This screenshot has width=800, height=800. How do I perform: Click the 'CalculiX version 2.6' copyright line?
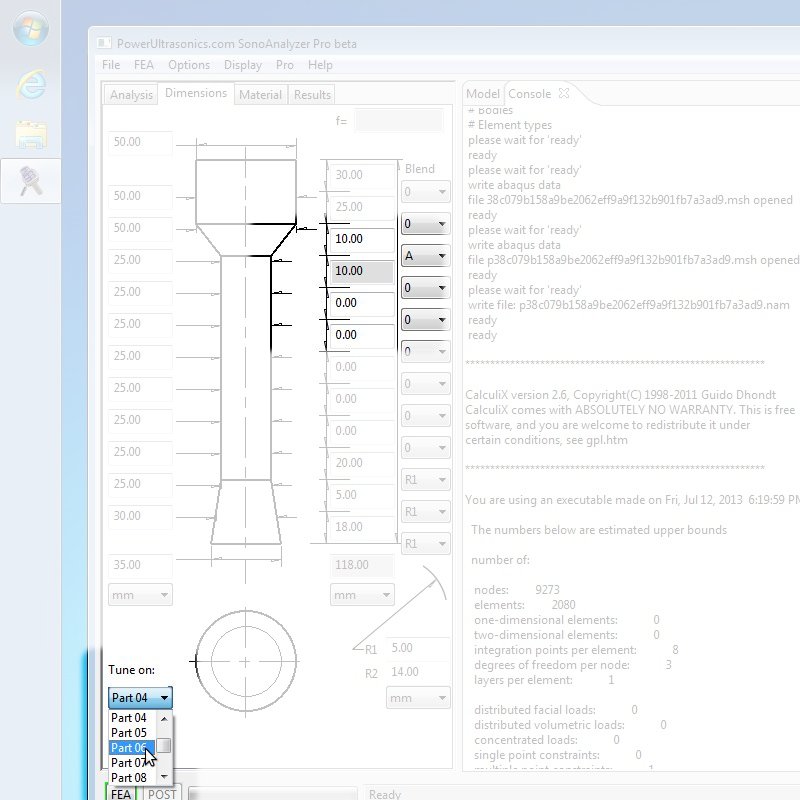[620, 395]
